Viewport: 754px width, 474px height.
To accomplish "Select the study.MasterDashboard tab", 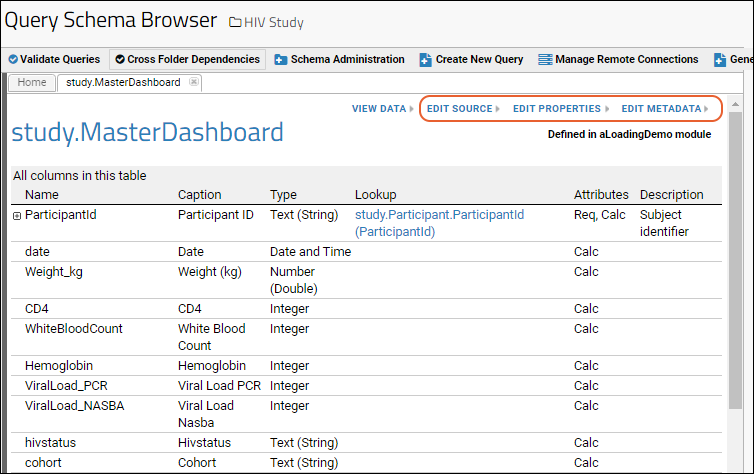I will coord(124,83).
